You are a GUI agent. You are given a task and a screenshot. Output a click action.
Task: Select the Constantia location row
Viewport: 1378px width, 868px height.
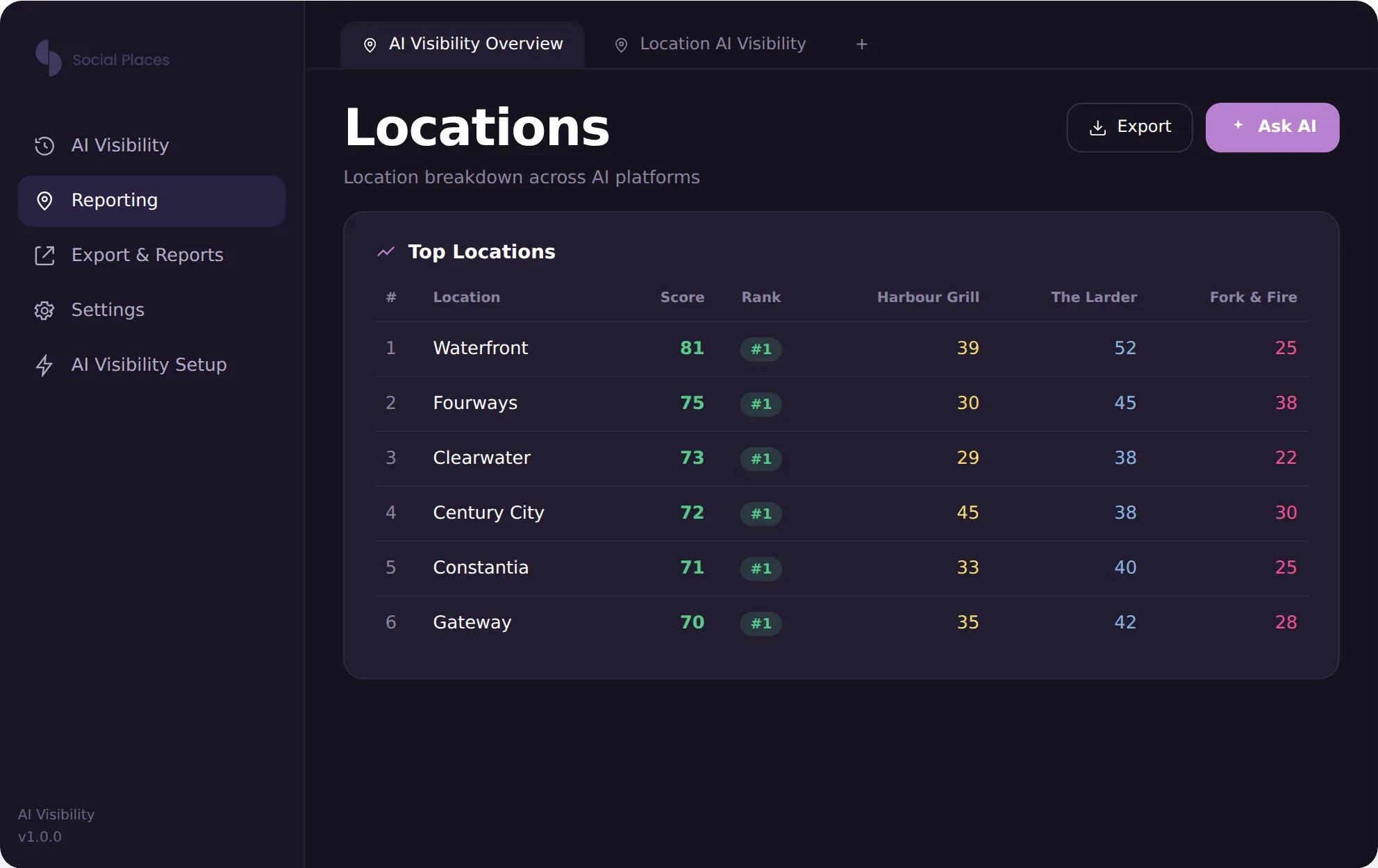pos(841,568)
